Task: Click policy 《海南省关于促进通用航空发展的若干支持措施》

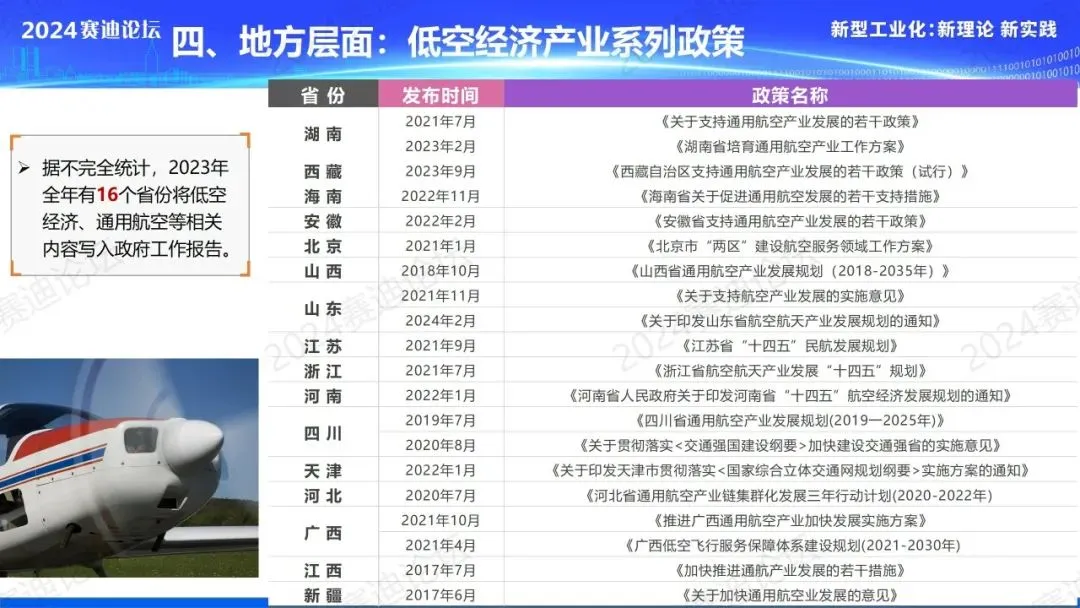Action: 790,196
